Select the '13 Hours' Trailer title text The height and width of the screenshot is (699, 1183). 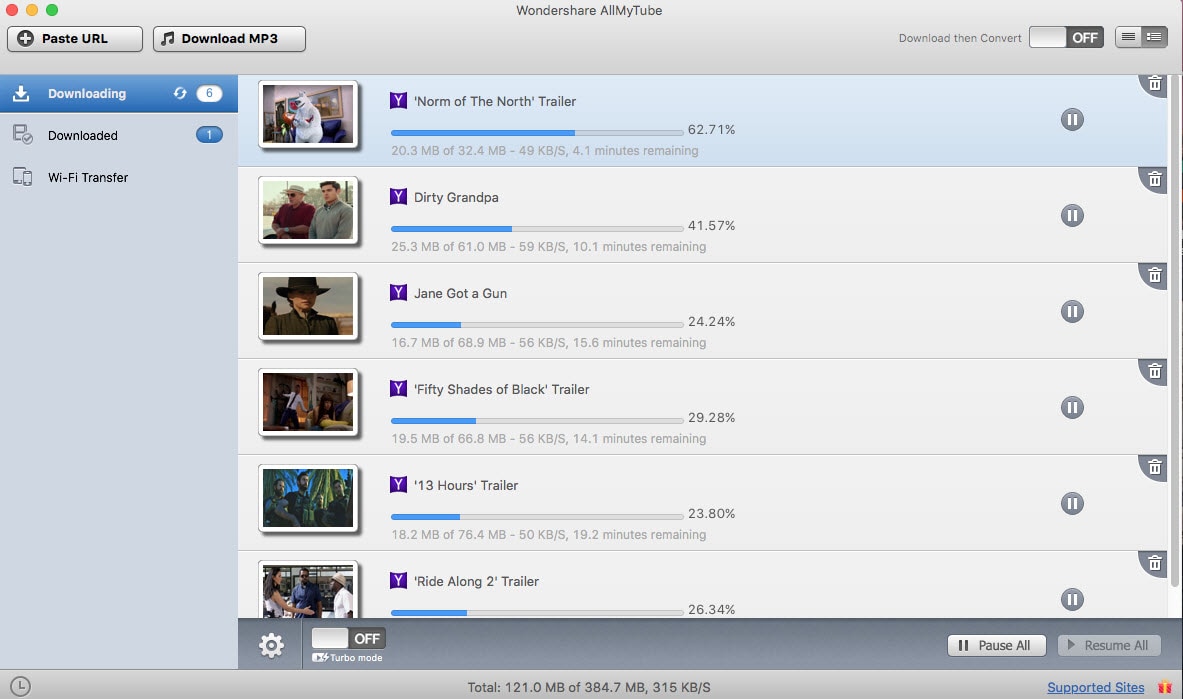coord(466,485)
